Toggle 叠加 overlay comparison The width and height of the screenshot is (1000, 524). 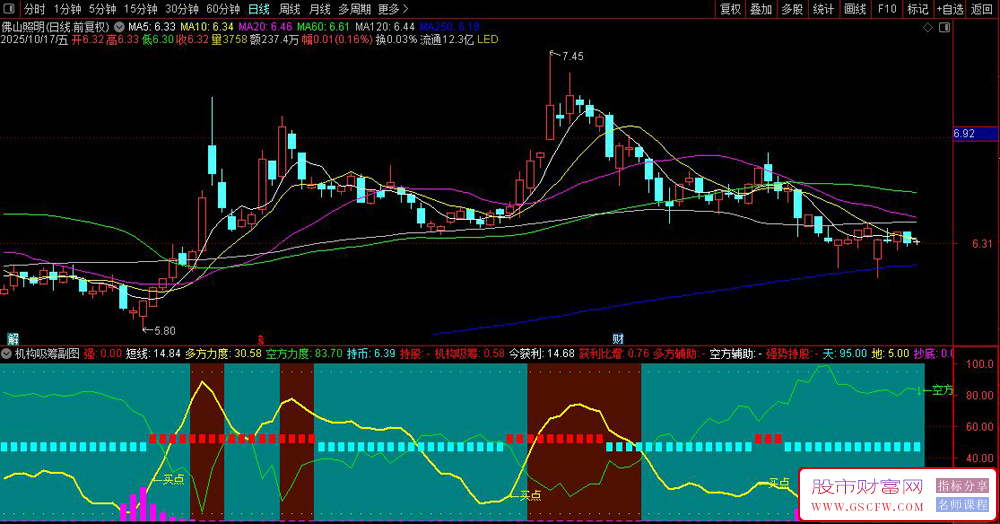[x=761, y=9]
